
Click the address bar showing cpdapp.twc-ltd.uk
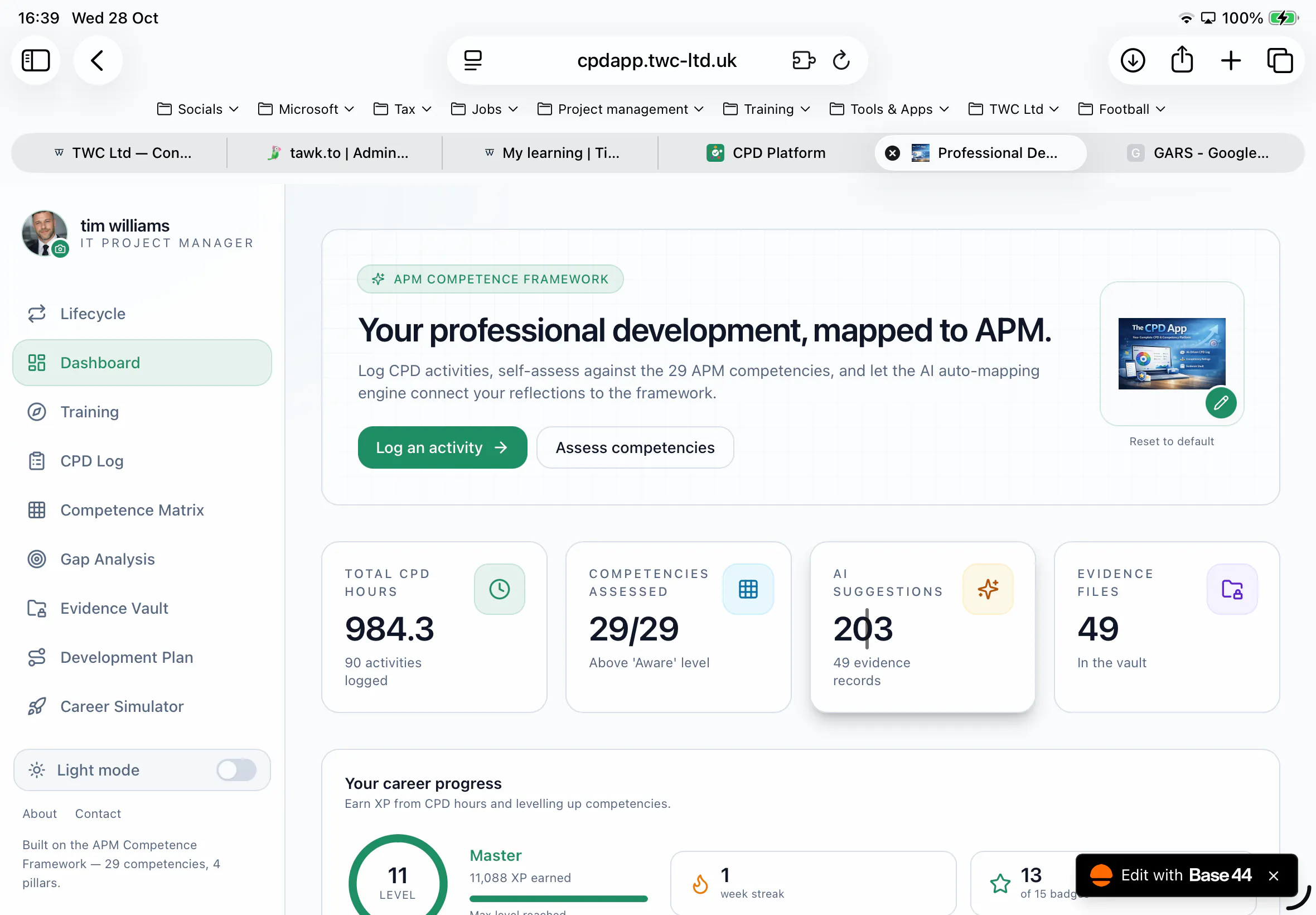pyautogui.click(x=656, y=60)
